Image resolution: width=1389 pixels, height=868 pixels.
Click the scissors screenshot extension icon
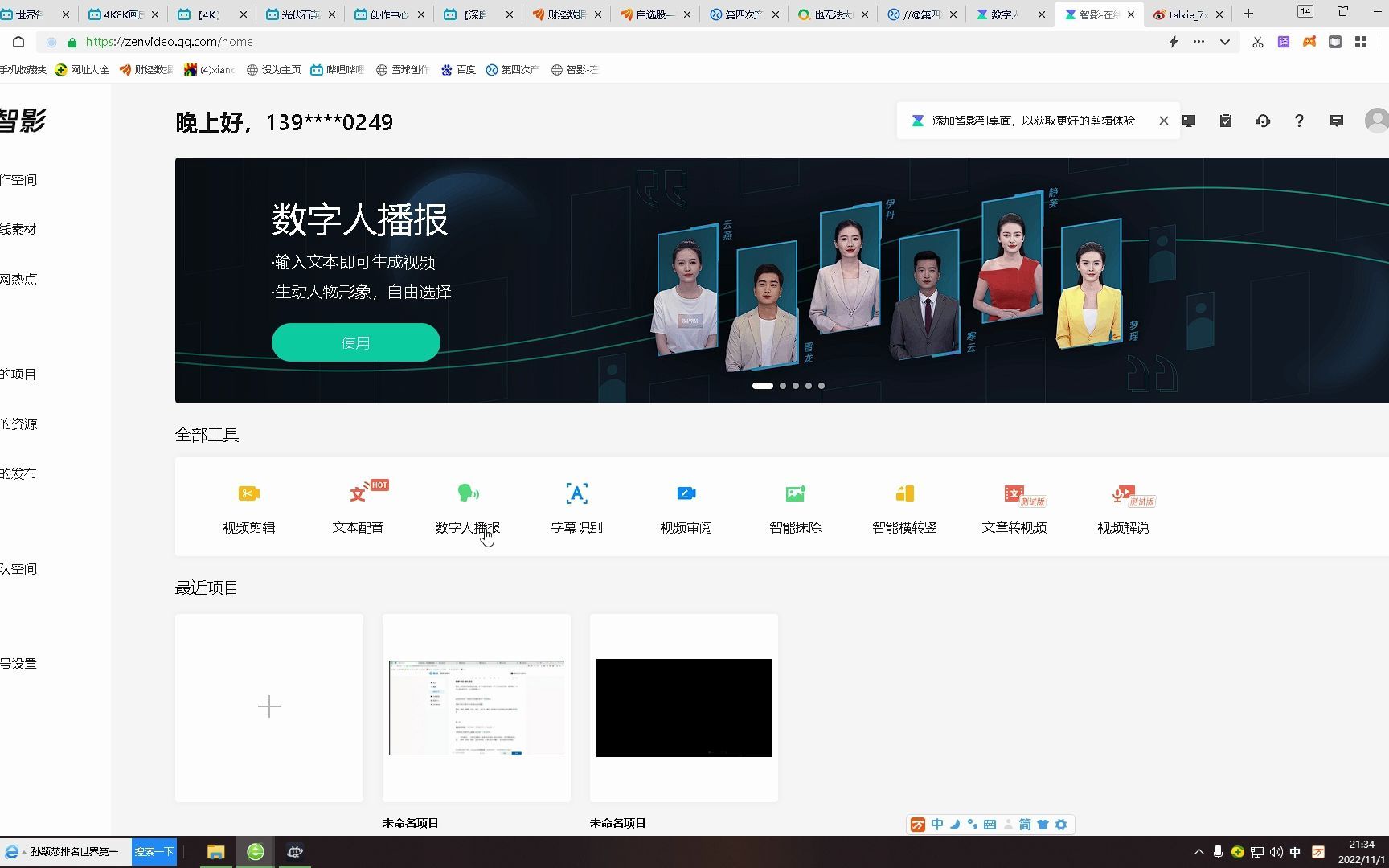click(x=1257, y=42)
